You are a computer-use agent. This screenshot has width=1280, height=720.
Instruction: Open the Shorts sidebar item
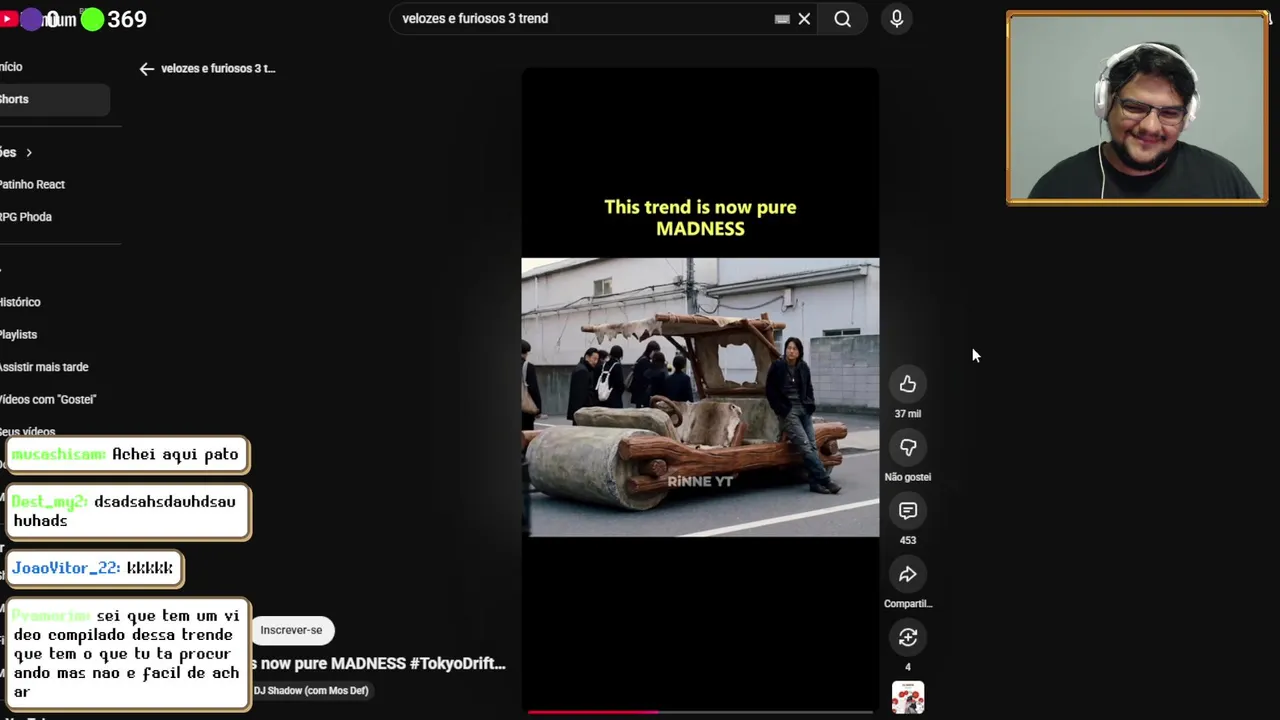click(x=54, y=99)
